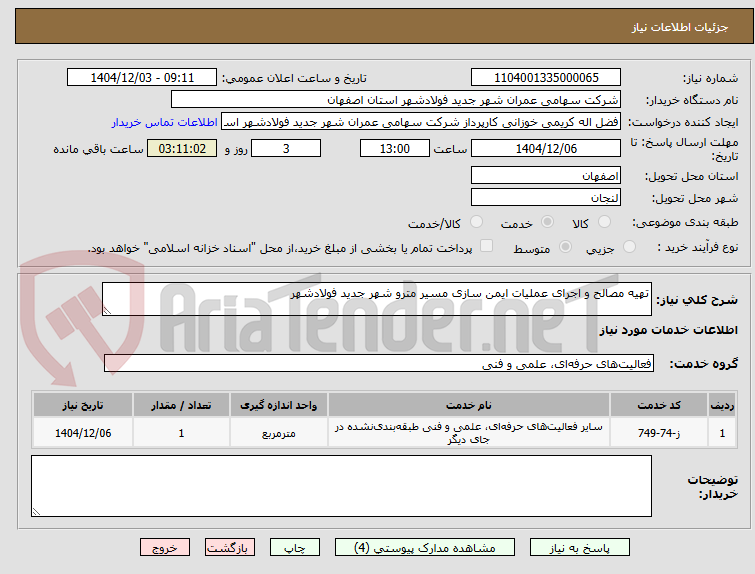Click the شماره نیاز number field
The width and height of the screenshot is (755, 574).
coord(546,78)
